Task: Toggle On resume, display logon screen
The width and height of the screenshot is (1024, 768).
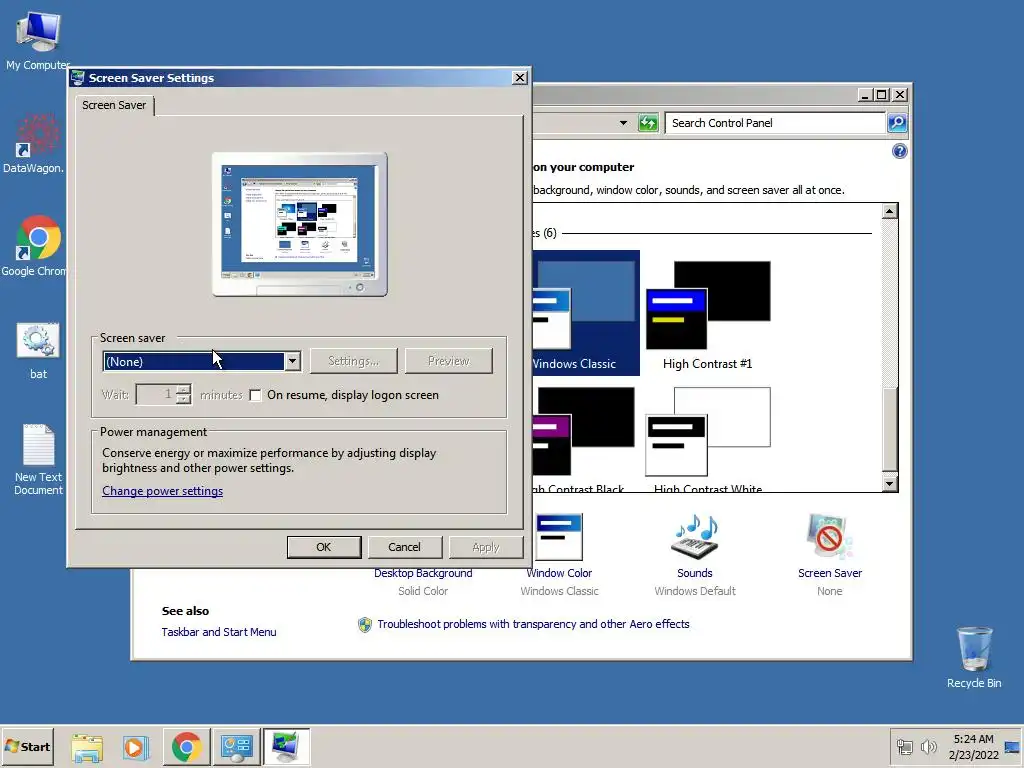Action: click(x=255, y=395)
